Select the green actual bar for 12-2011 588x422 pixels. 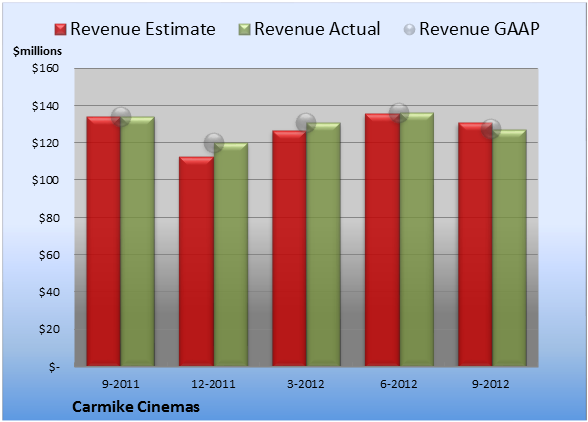click(231, 254)
